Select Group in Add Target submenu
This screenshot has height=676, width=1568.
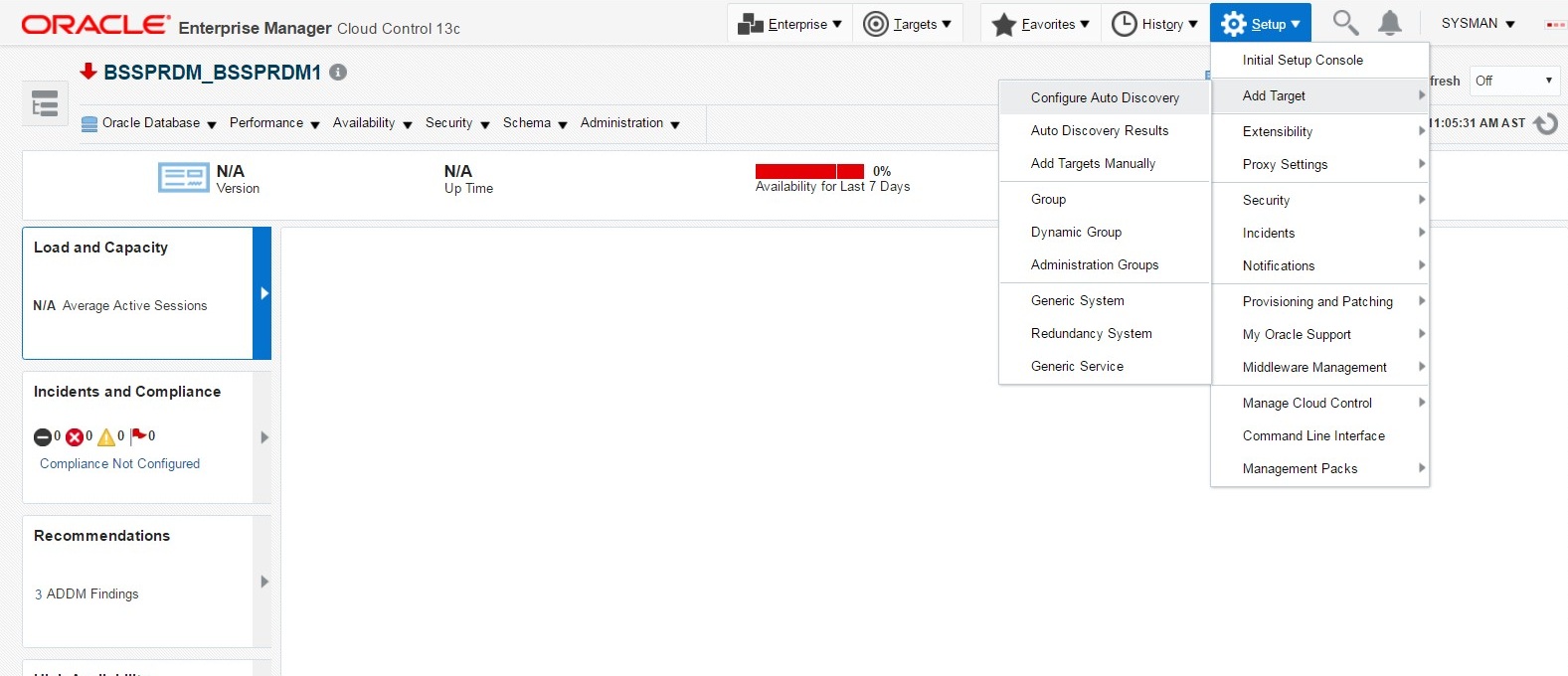[1105, 199]
